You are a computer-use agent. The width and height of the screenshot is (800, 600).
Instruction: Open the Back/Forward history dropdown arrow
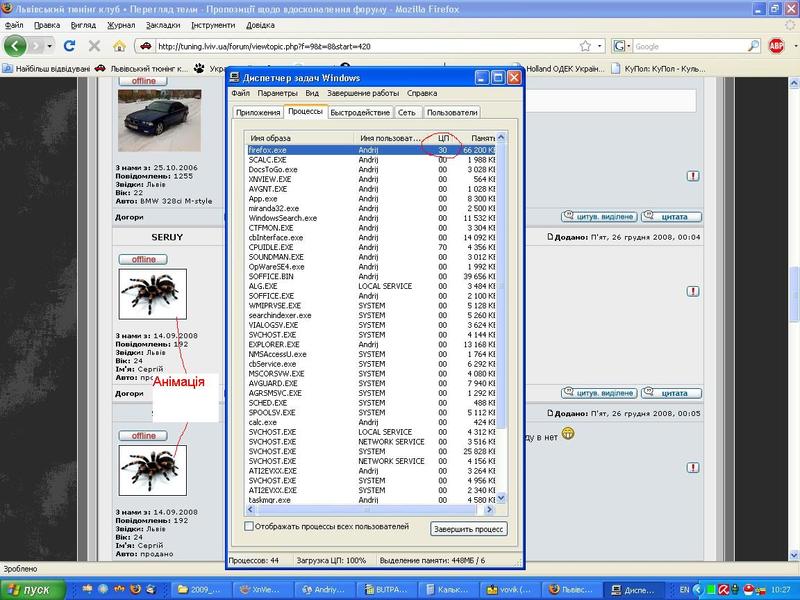click(49, 46)
